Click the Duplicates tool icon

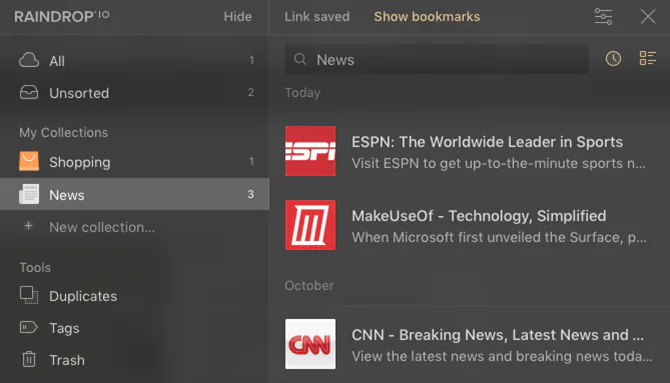(x=29, y=295)
